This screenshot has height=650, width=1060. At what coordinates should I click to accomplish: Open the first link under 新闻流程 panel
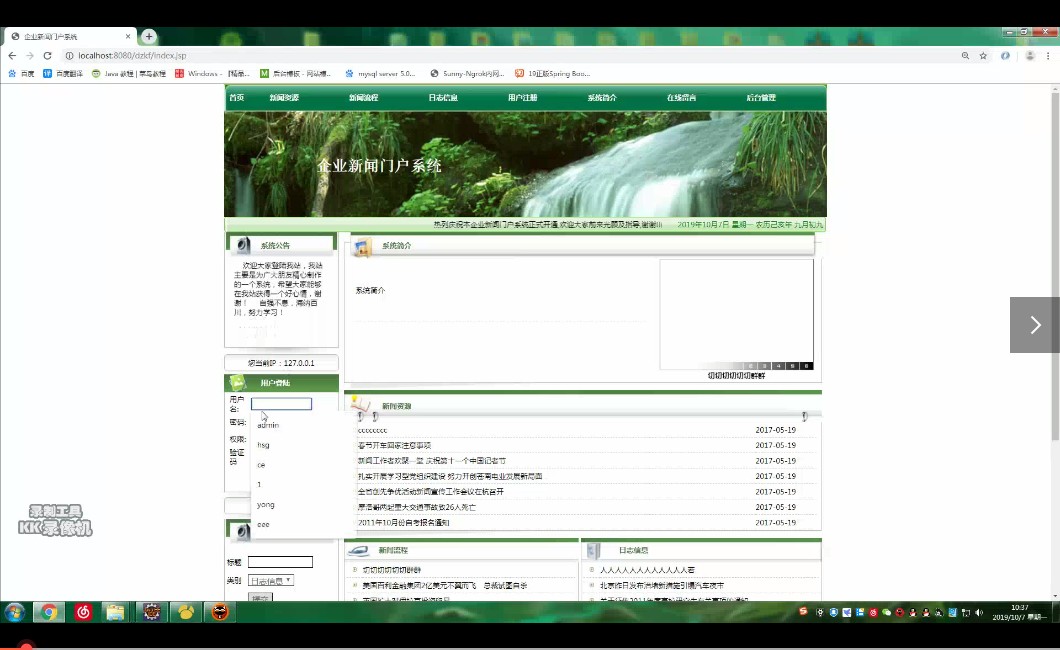tap(391, 570)
